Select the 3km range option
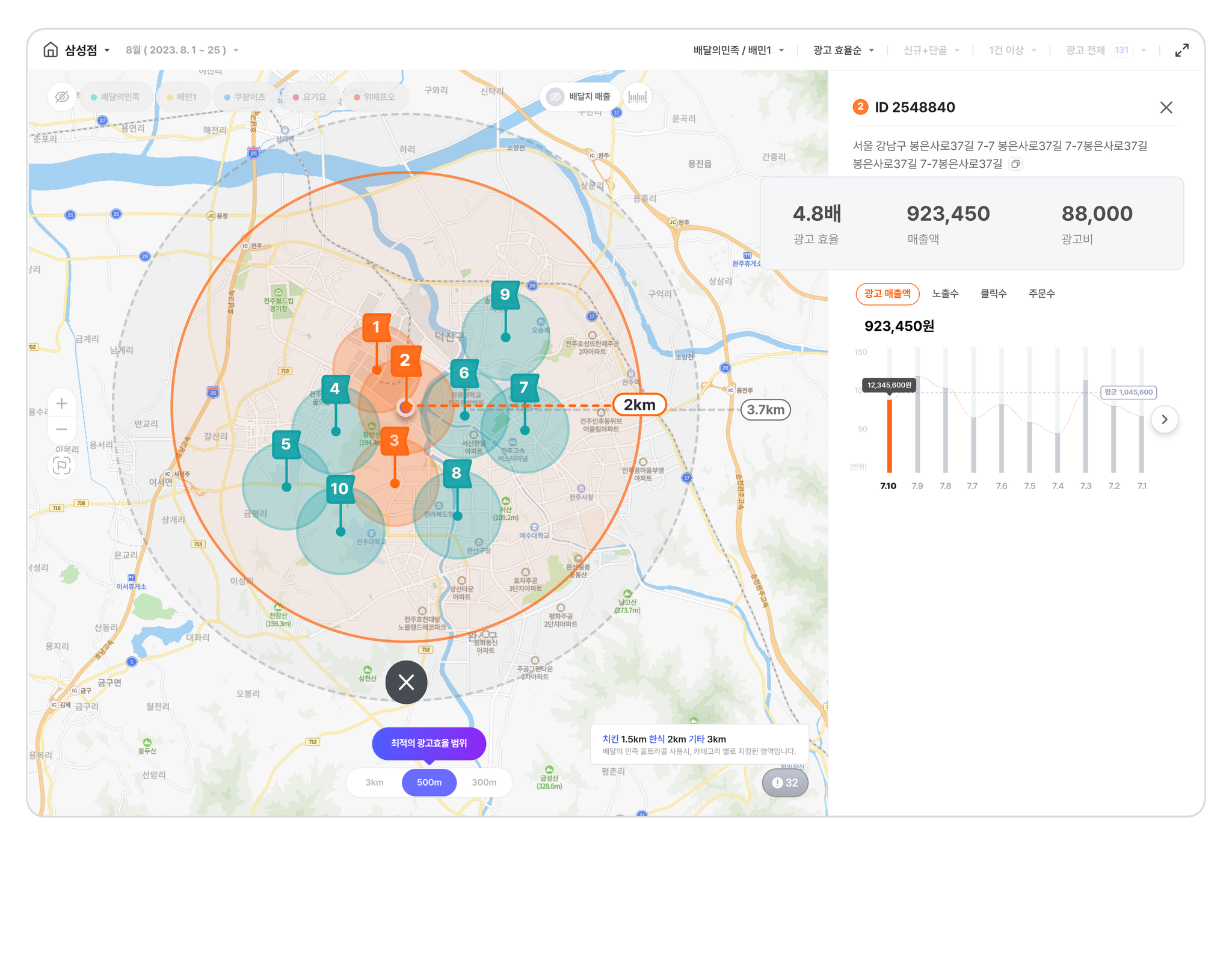Image resolution: width=1232 pixels, height=980 pixels. (x=374, y=783)
